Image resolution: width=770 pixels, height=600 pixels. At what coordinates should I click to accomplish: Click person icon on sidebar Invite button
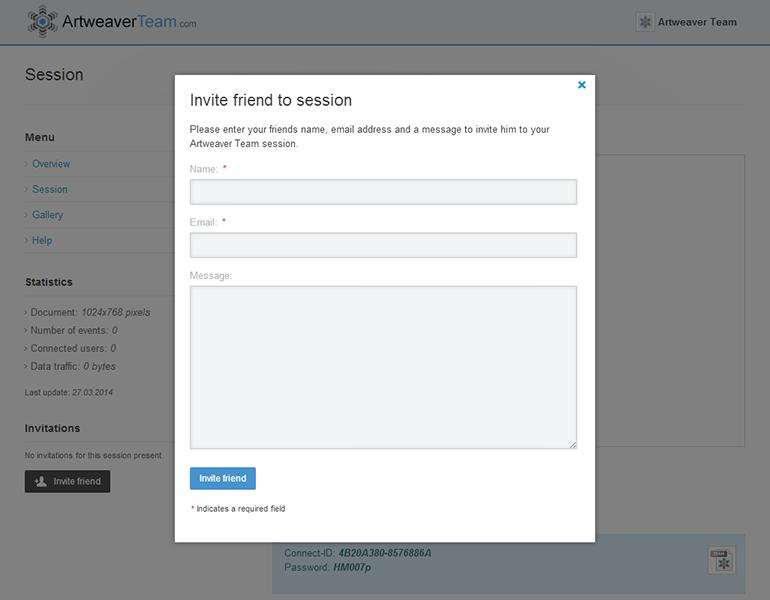[40, 481]
